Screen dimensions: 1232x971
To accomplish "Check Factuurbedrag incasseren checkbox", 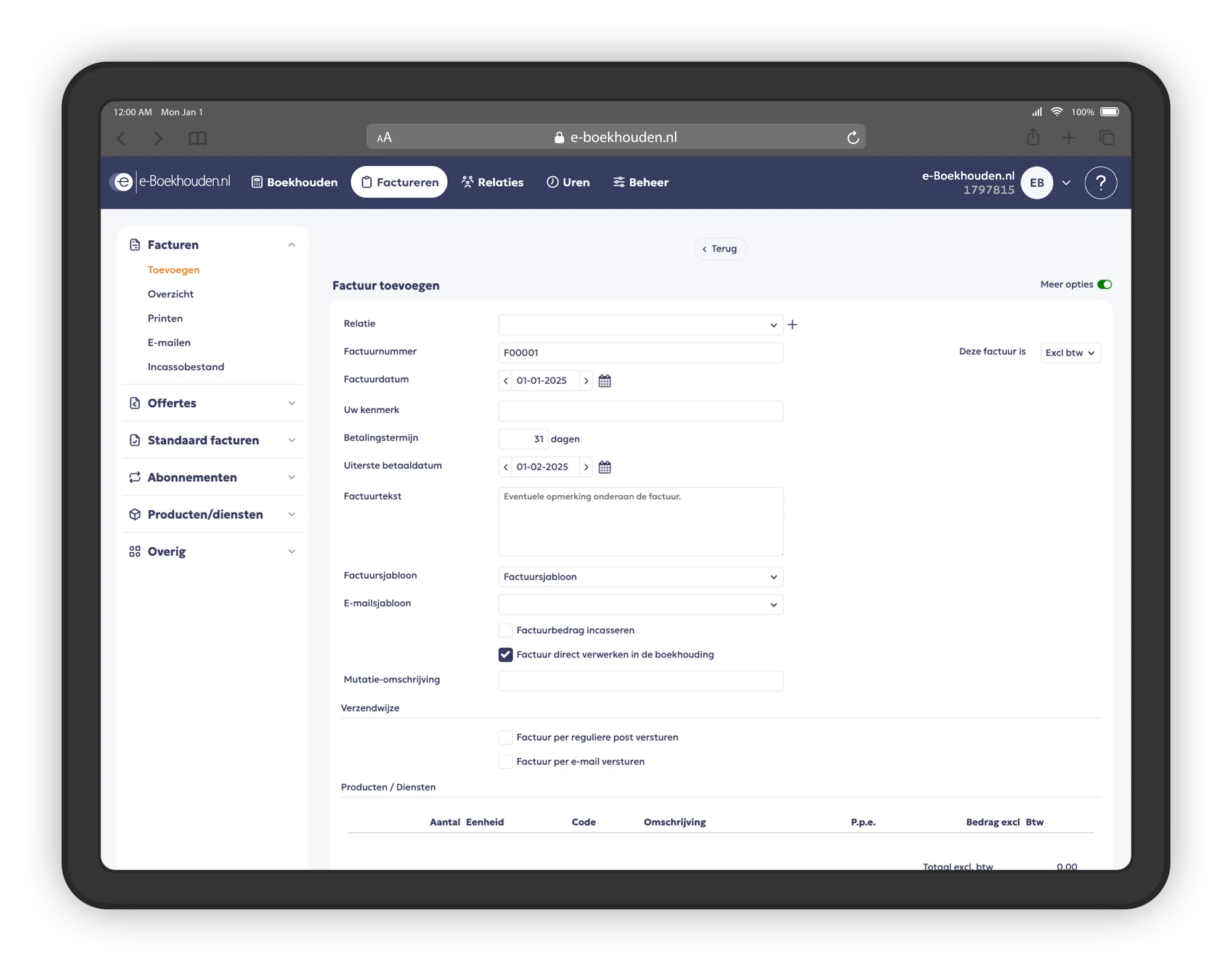I will (505, 630).
